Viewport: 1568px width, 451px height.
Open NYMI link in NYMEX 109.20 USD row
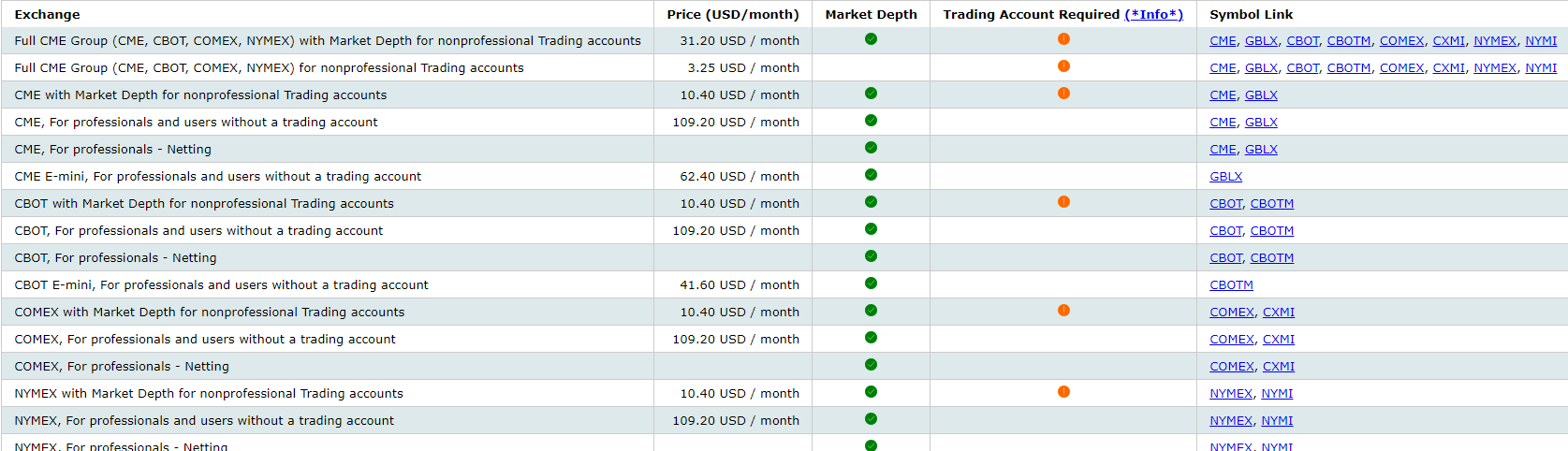pyautogui.click(x=1277, y=421)
